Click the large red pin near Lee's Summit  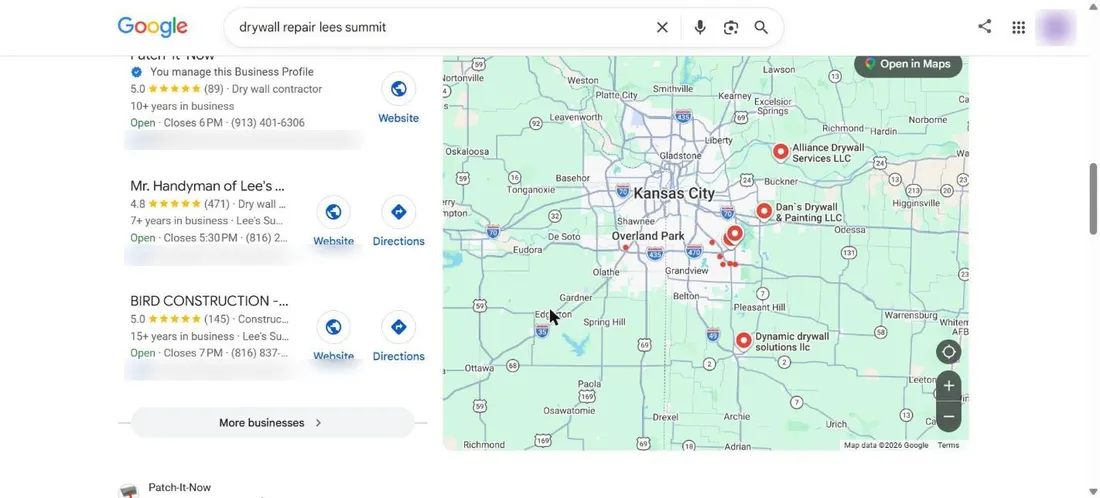point(734,234)
